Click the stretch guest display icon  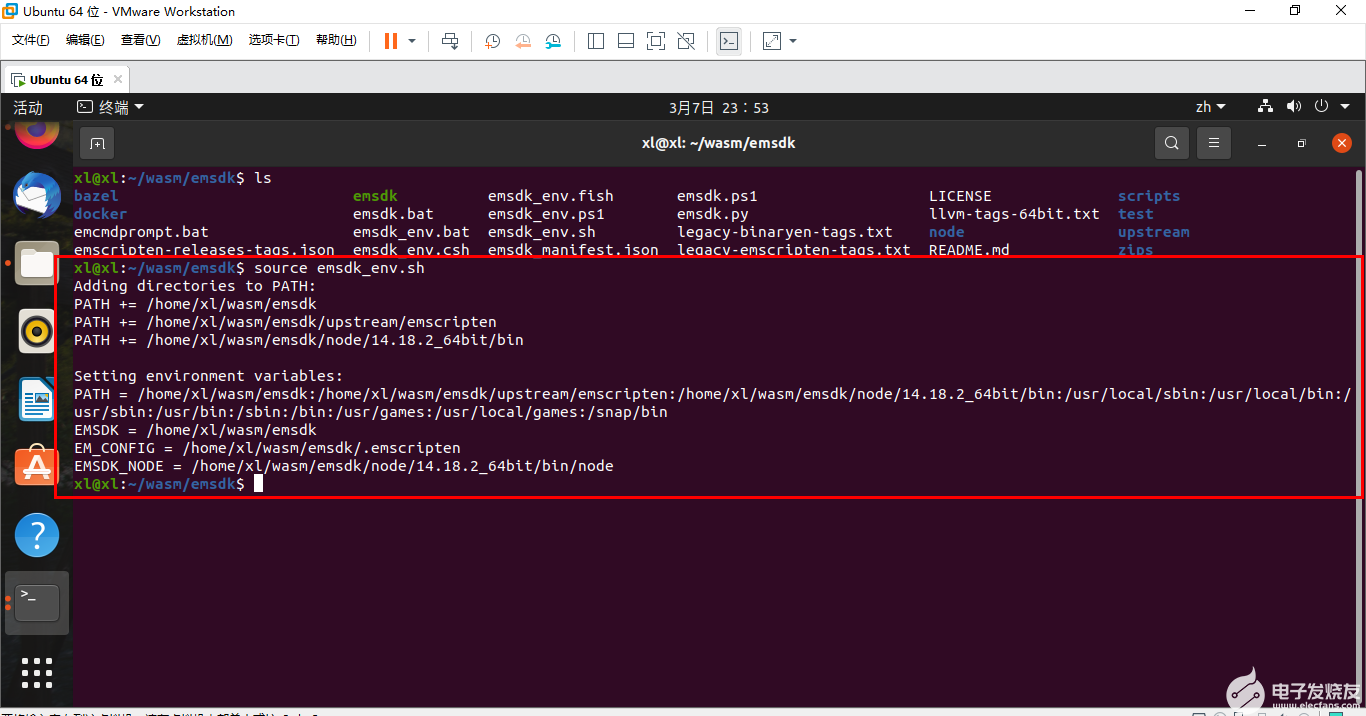[x=772, y=41]
